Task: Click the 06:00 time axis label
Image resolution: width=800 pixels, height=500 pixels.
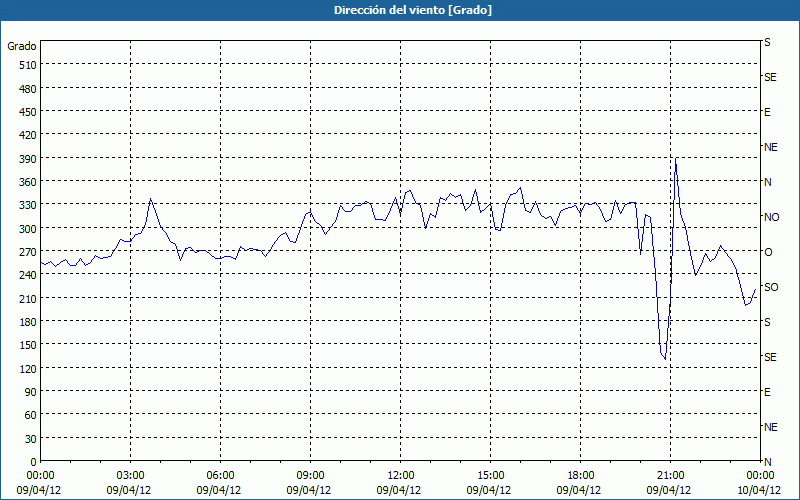Action: (220, 476)
